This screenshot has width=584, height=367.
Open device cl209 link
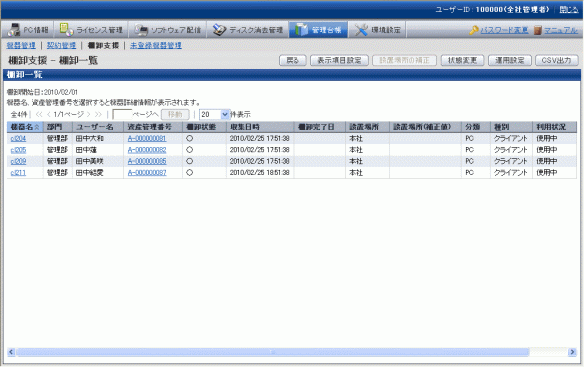point(18,161)
